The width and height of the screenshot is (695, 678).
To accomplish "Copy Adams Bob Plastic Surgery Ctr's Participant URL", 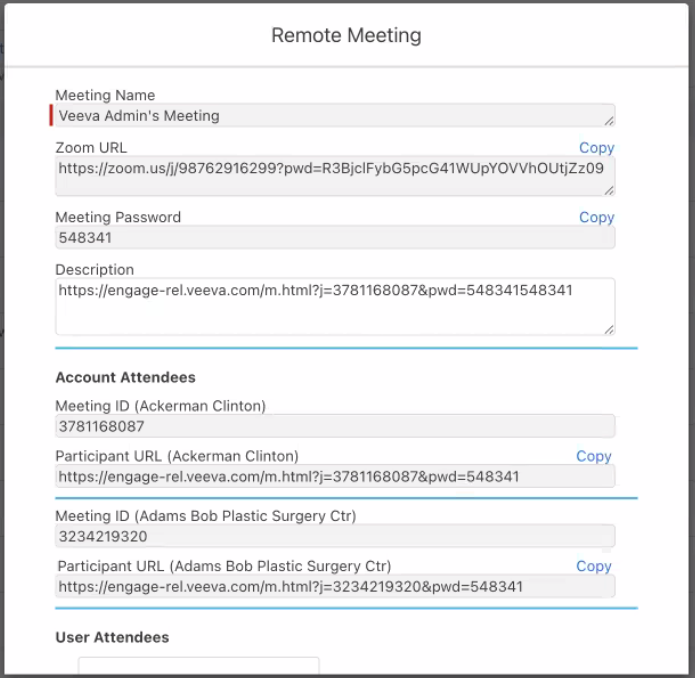I will pos(593,566).
